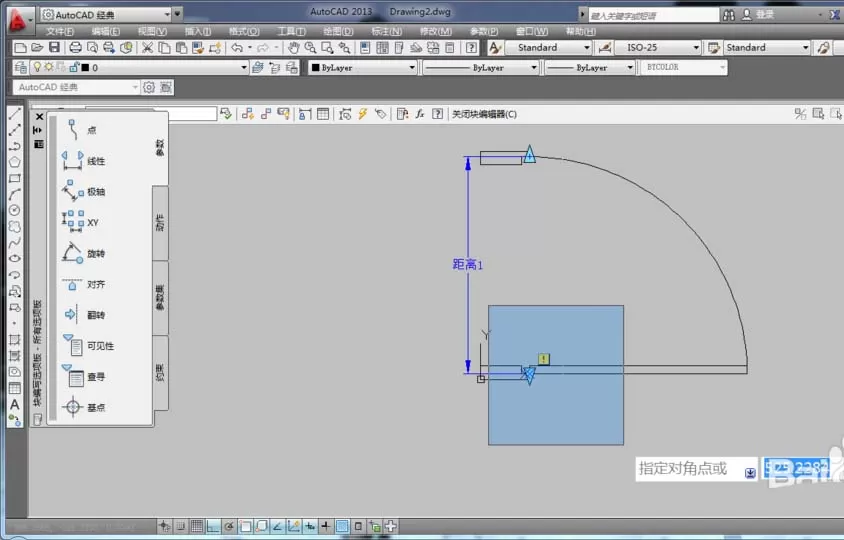Pick the 基点 base point parameter
The height and width of the screenshot is (540, 844).
point(84,407)
